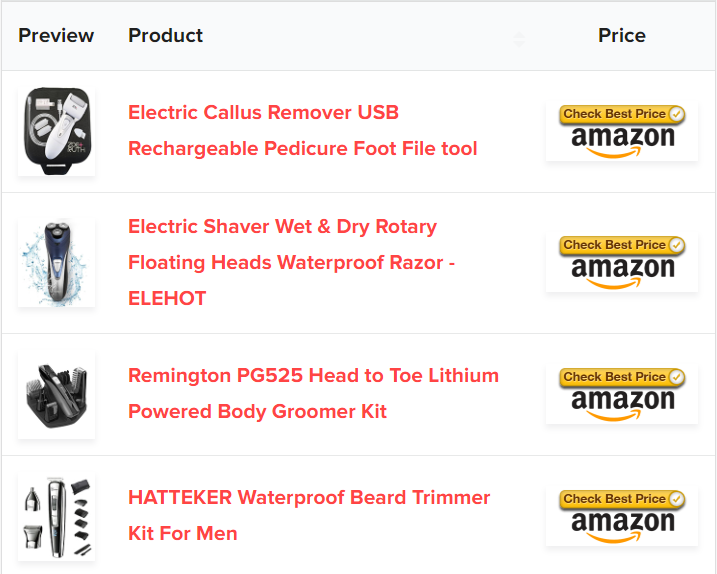The image size is (717, 574).
Task: Click the Price column header
Action: (x=621, y=36)
